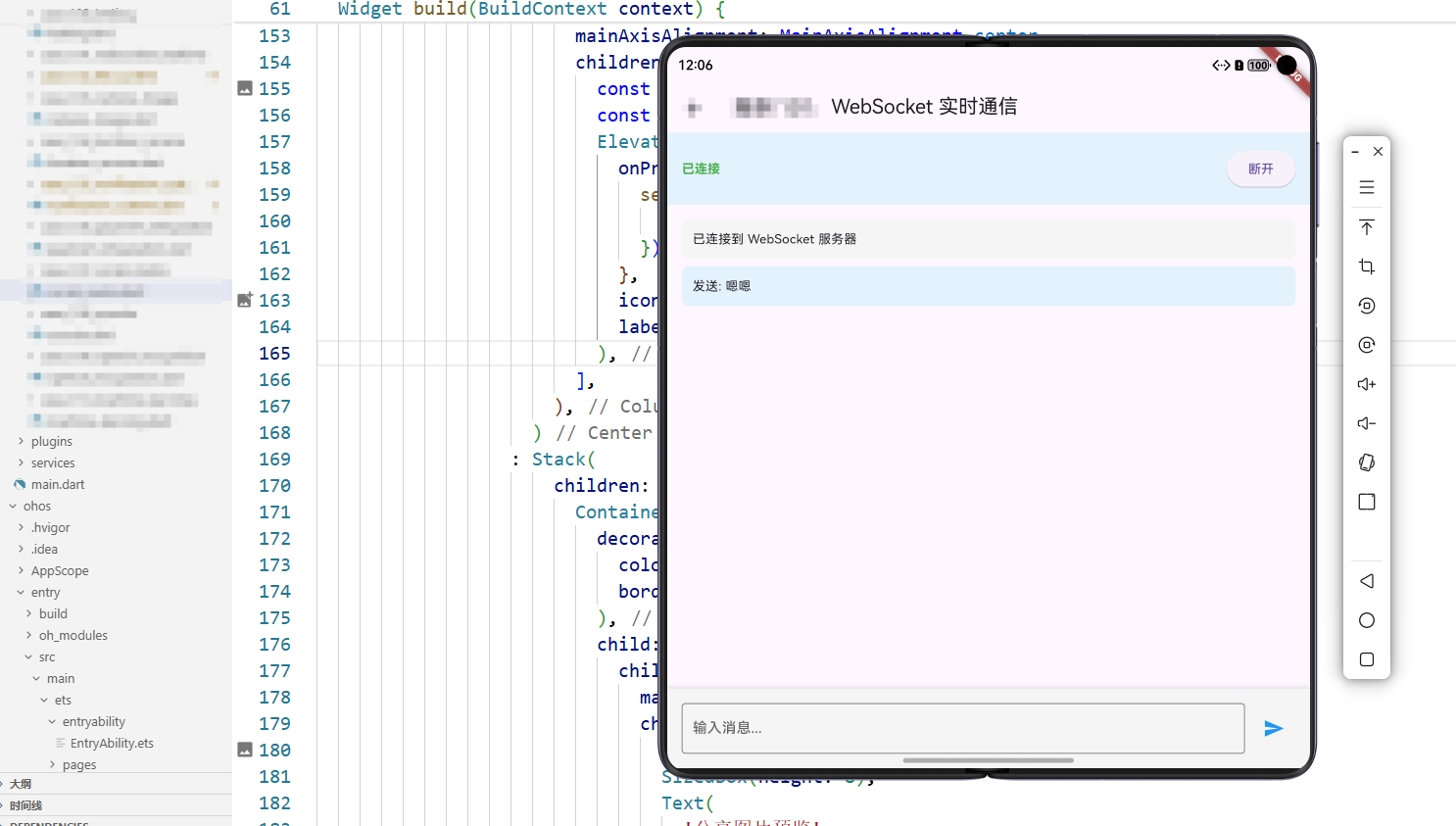Click the image gutter icon on line 163
The width and height of the screenshot is (1456, 826).
pos(245,300)
